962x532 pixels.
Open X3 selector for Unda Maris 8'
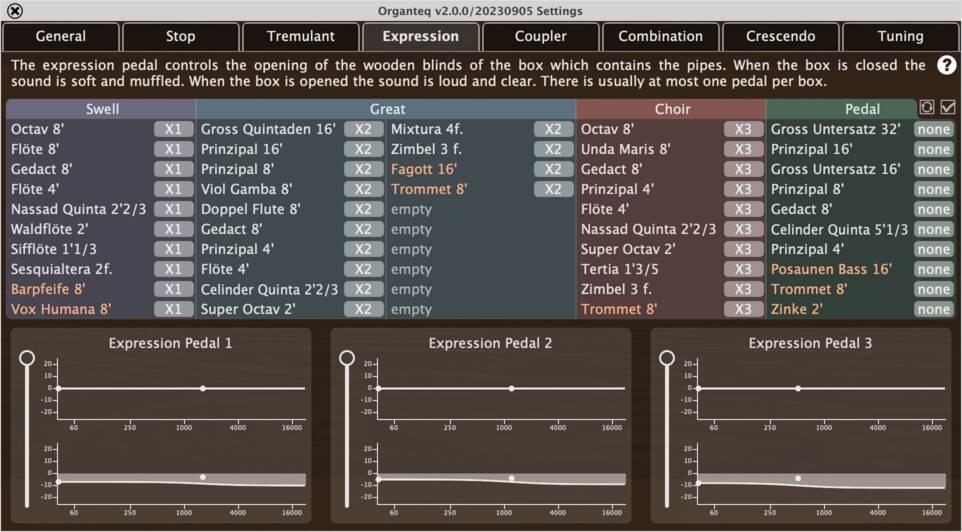point(744,149)
